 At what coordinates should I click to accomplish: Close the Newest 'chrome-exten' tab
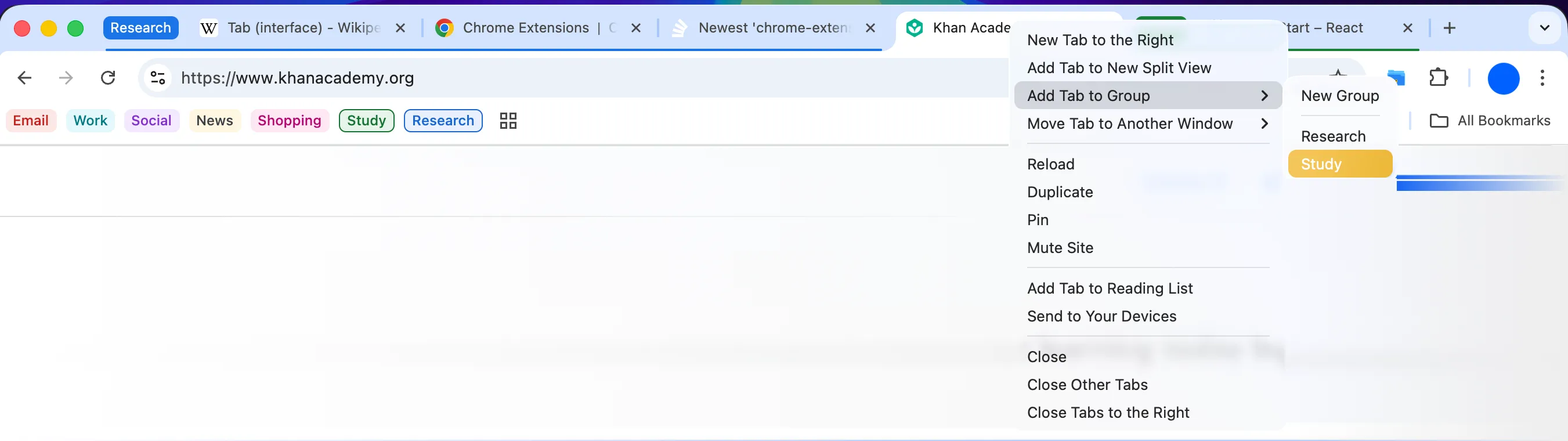870,28
